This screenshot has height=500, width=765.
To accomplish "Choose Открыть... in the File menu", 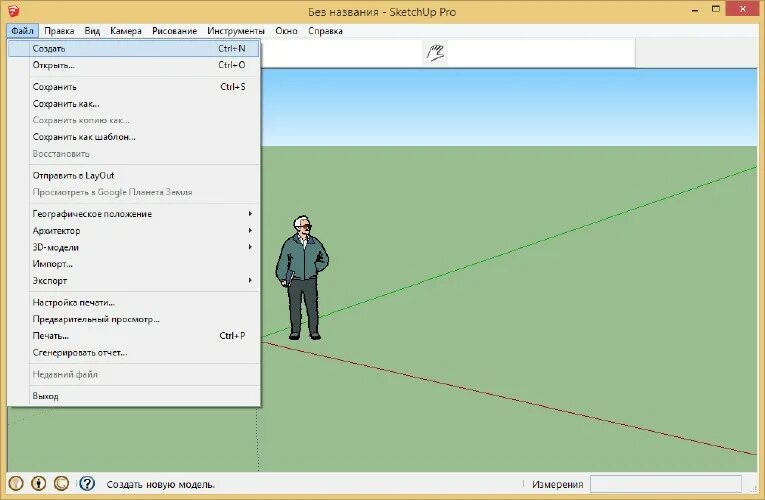I will click(134, 65).
